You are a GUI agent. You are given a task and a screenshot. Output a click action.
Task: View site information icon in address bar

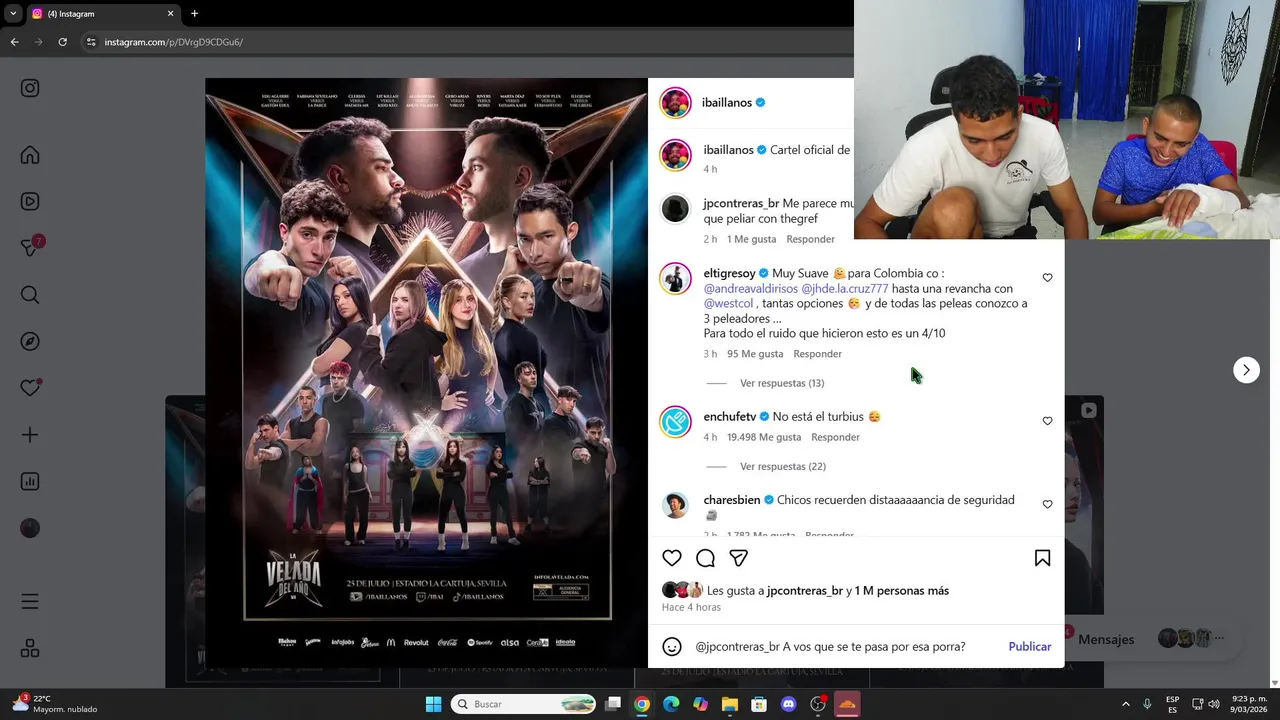click(x=91, y=42)
